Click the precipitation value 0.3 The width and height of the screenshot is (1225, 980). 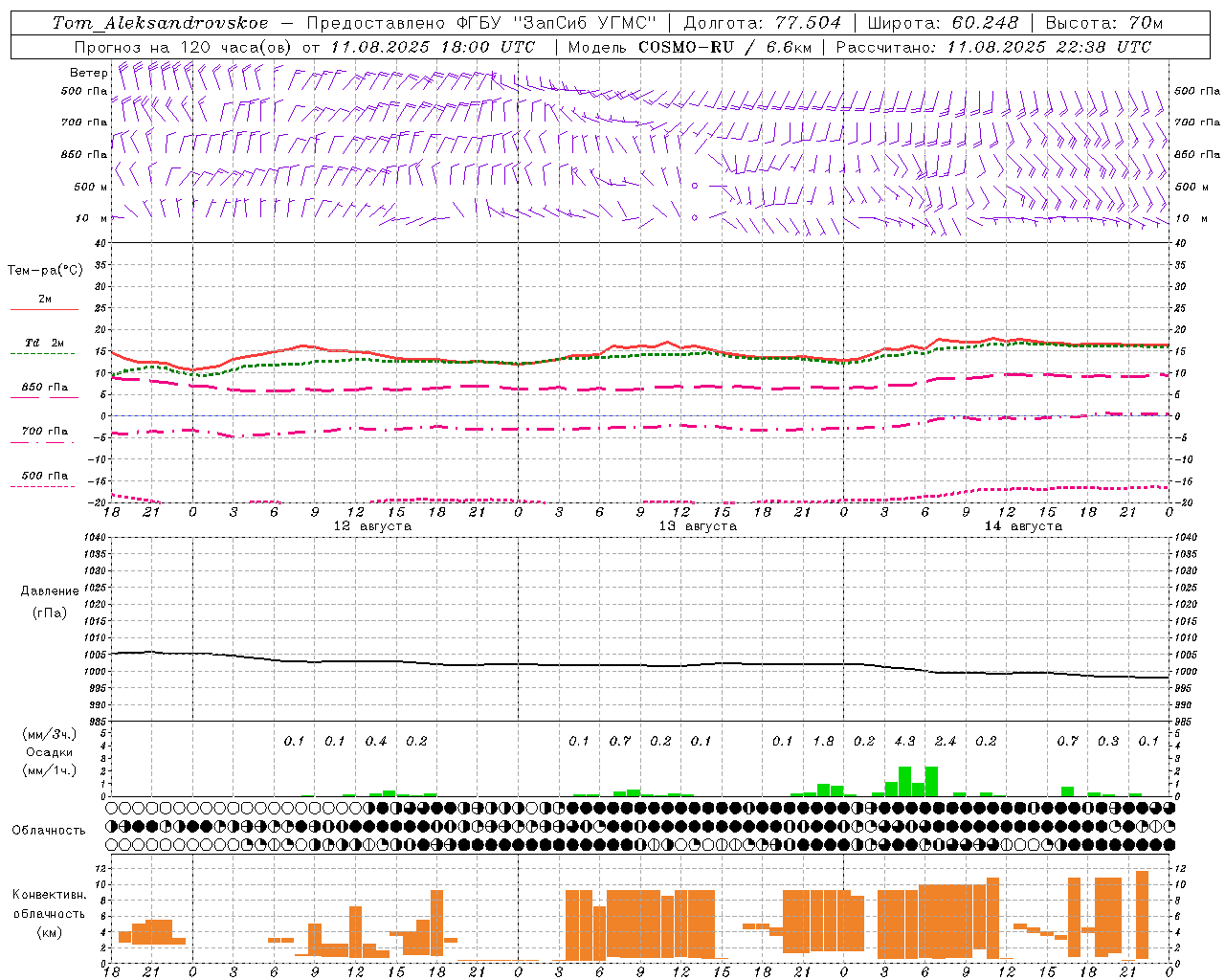[x=1108, y=741]
